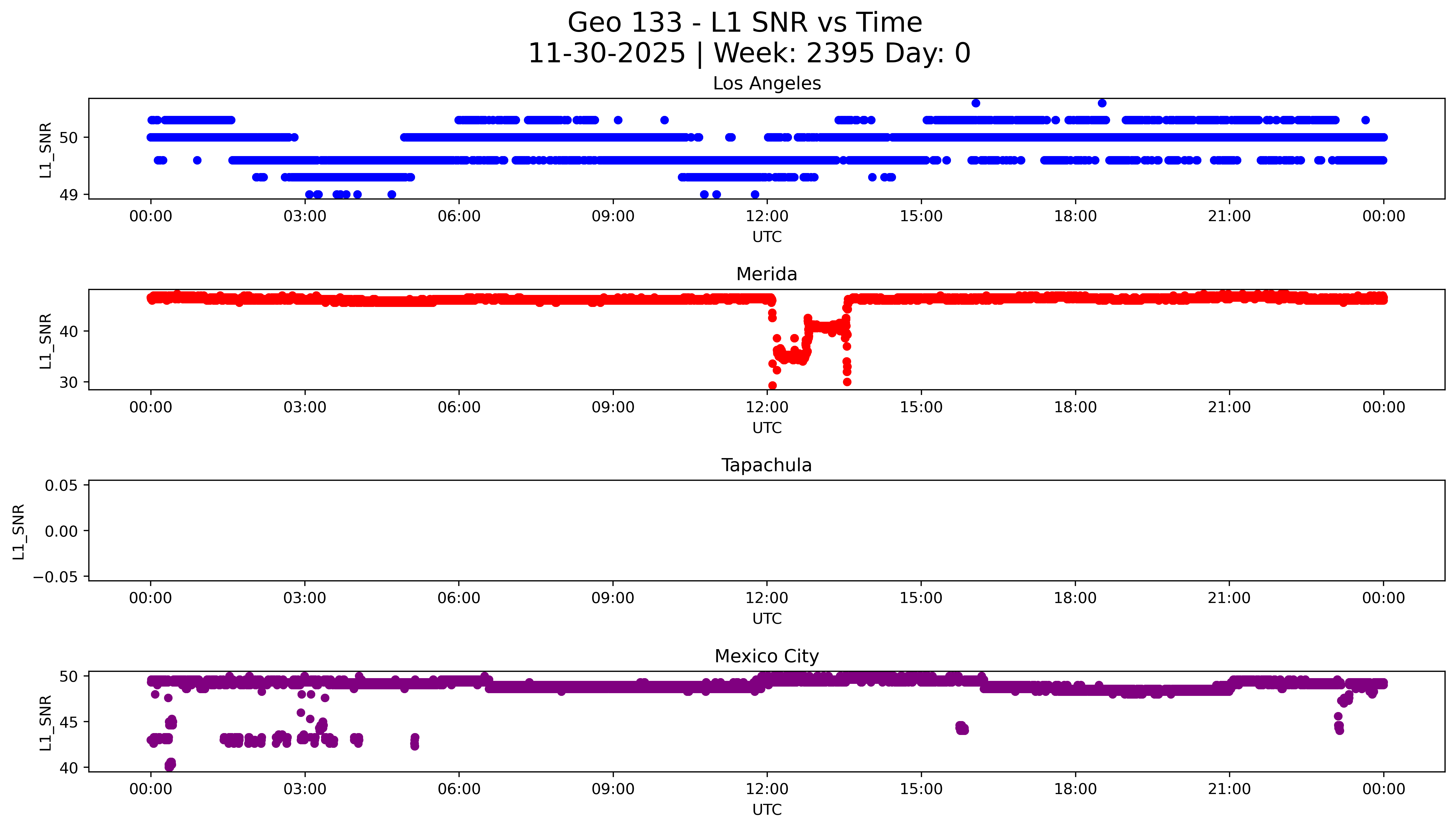Click the L1_SNR y-axis label of Tapachula plot

pos(19,531)
